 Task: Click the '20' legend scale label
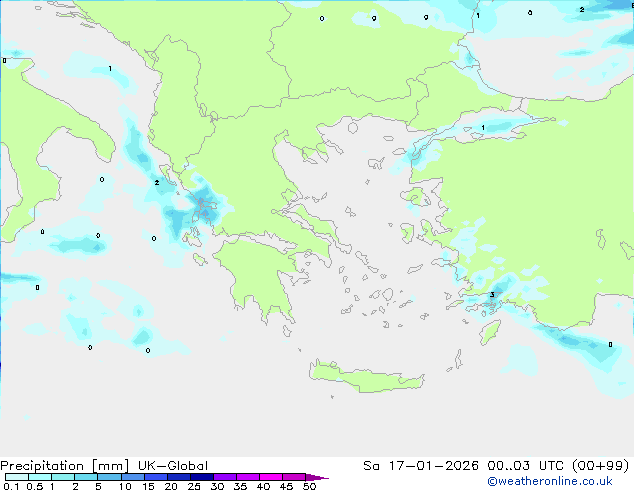coord(171,486)
